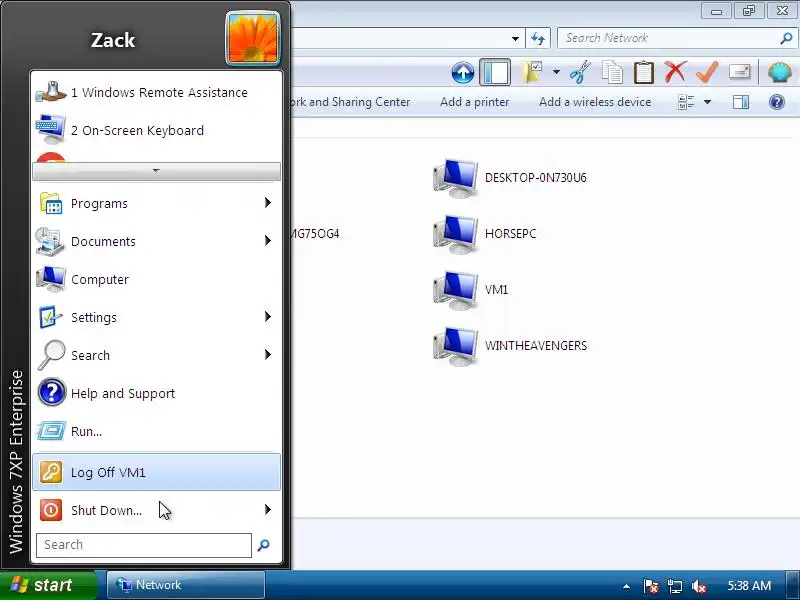
Task: Open Computer from Start menu
Action: 156,279
